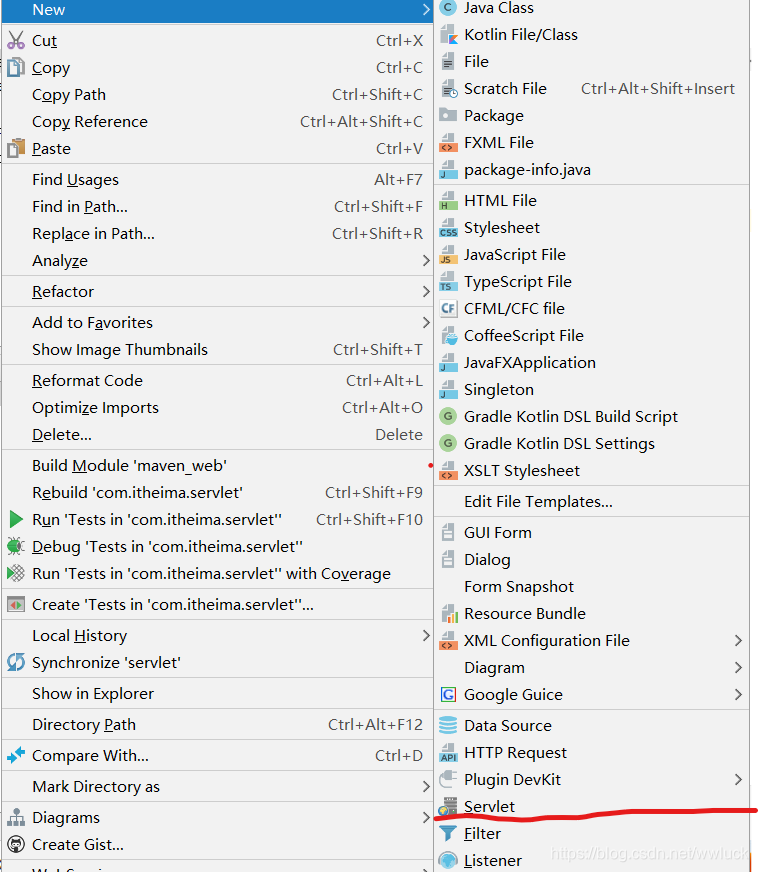Click the Debug bug icon

click(x=16, y=547)
